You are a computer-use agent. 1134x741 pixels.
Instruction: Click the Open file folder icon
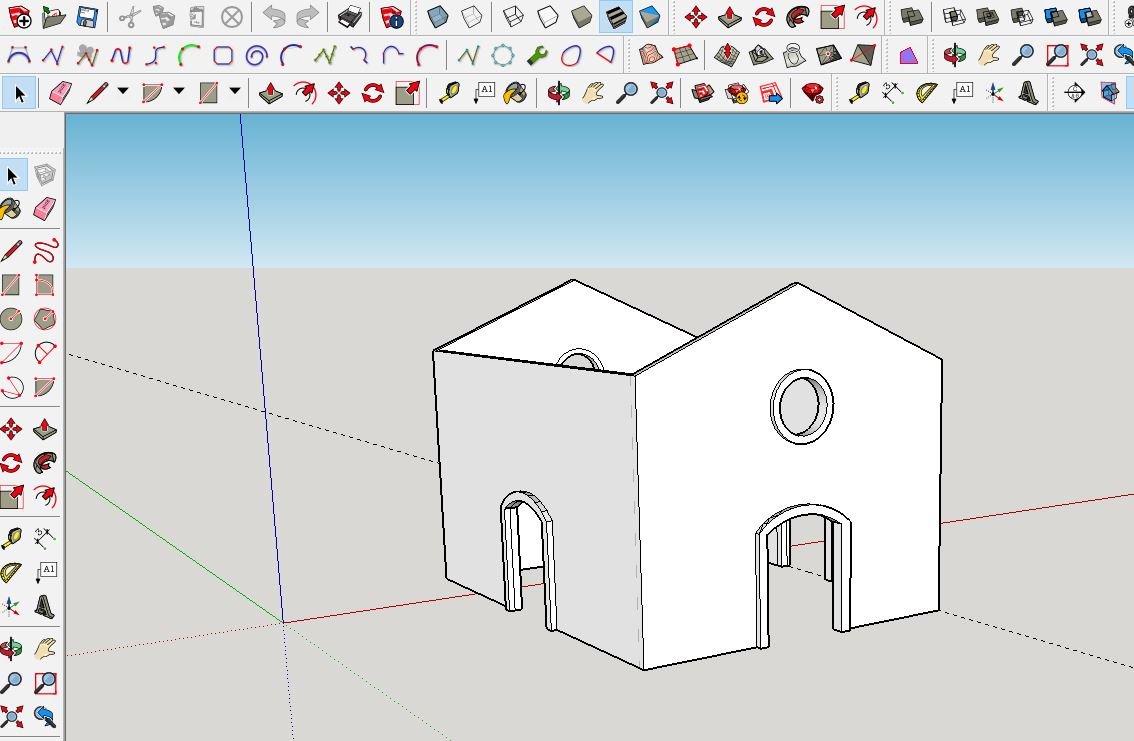coord(53,17)
